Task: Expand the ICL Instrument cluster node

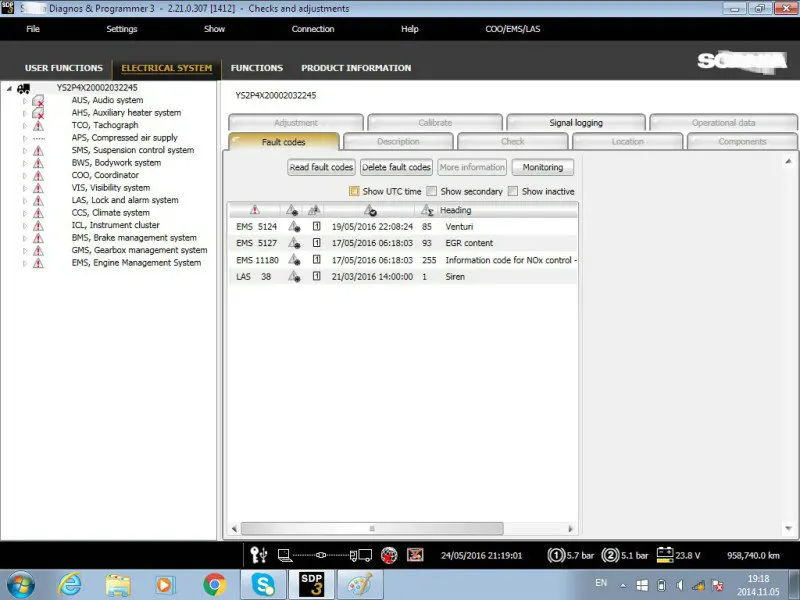Action: (24, 226)
